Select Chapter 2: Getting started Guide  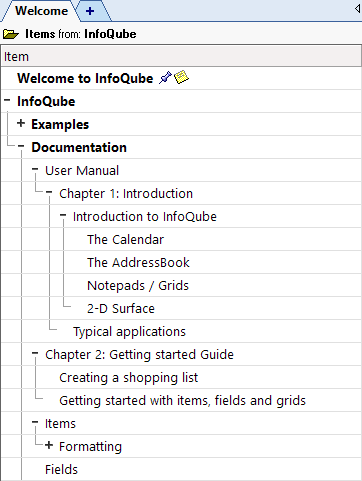[139, 355]
